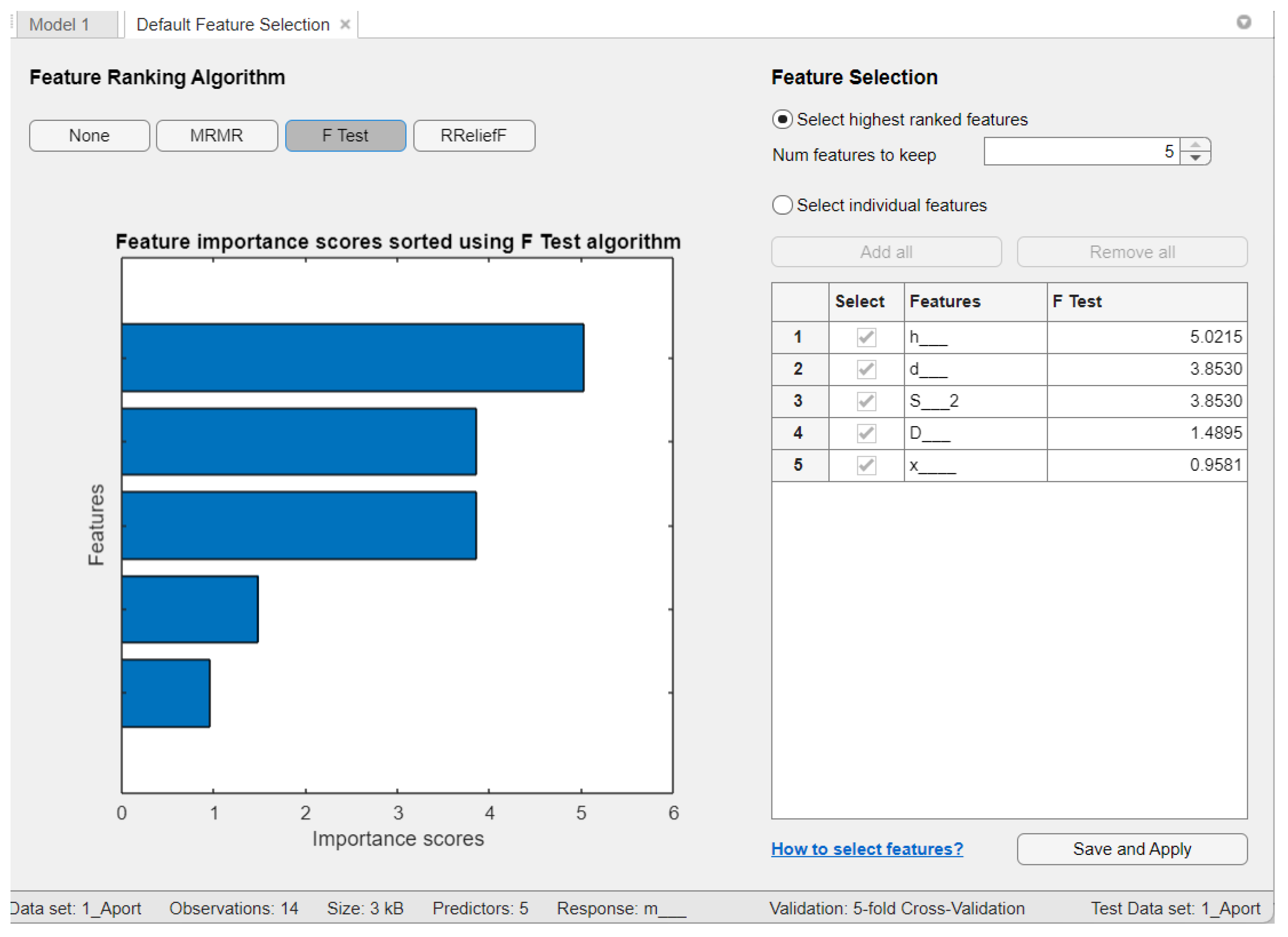Click the tab bar drag handle dots
The width and height of the screenshot is (1288, 937).
click(x=12, y=21)
